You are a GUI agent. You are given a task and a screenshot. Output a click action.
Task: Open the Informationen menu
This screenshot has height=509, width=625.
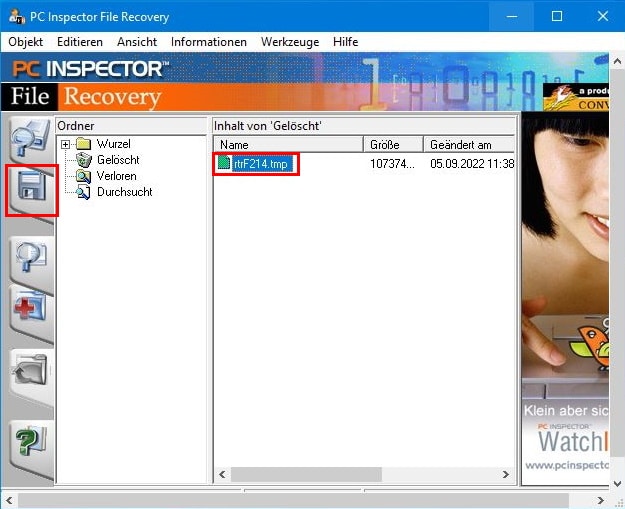(208, 42)
